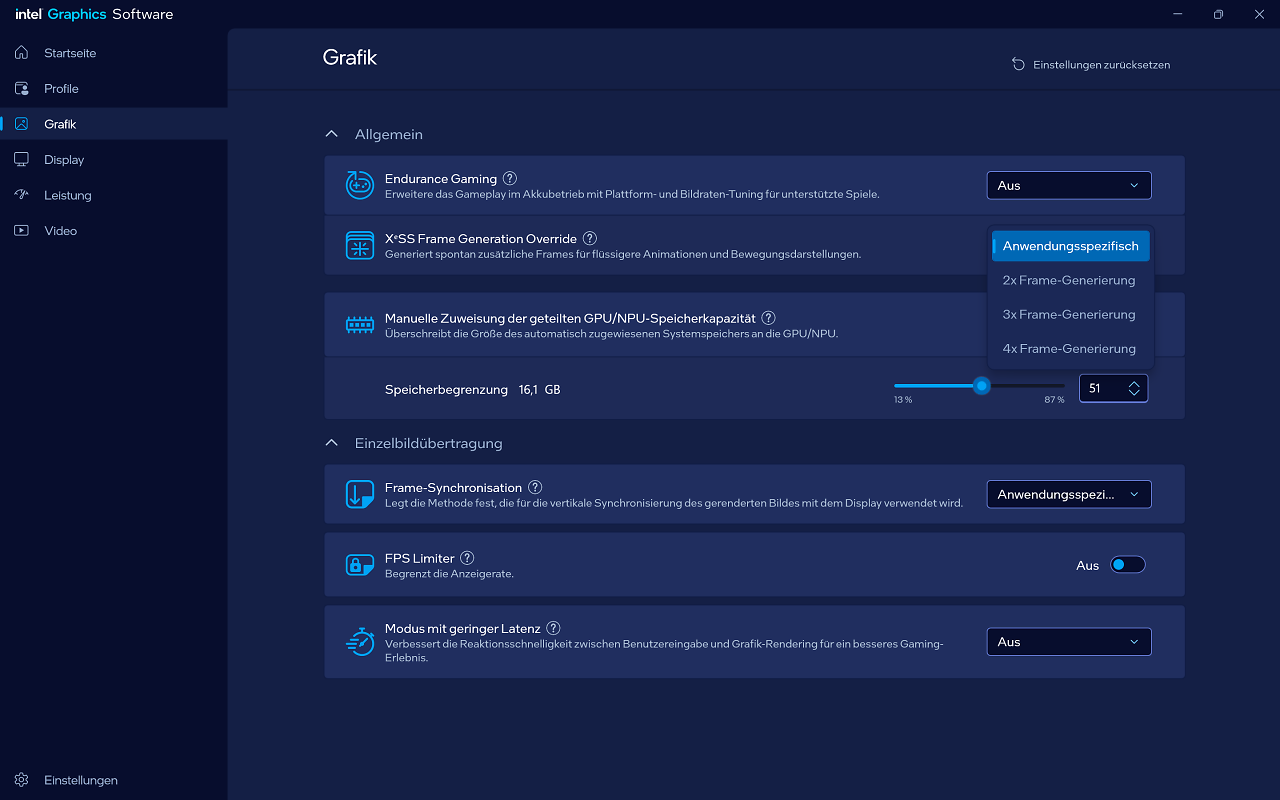Click Einstellungen zurücksetzen text link
1280x800 pixels.
tap(1101, 64)
